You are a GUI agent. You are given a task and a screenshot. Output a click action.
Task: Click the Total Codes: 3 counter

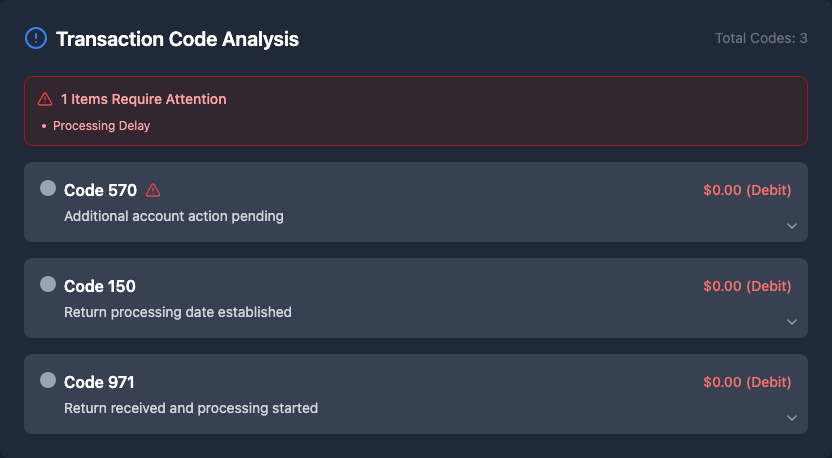[761, 38]
